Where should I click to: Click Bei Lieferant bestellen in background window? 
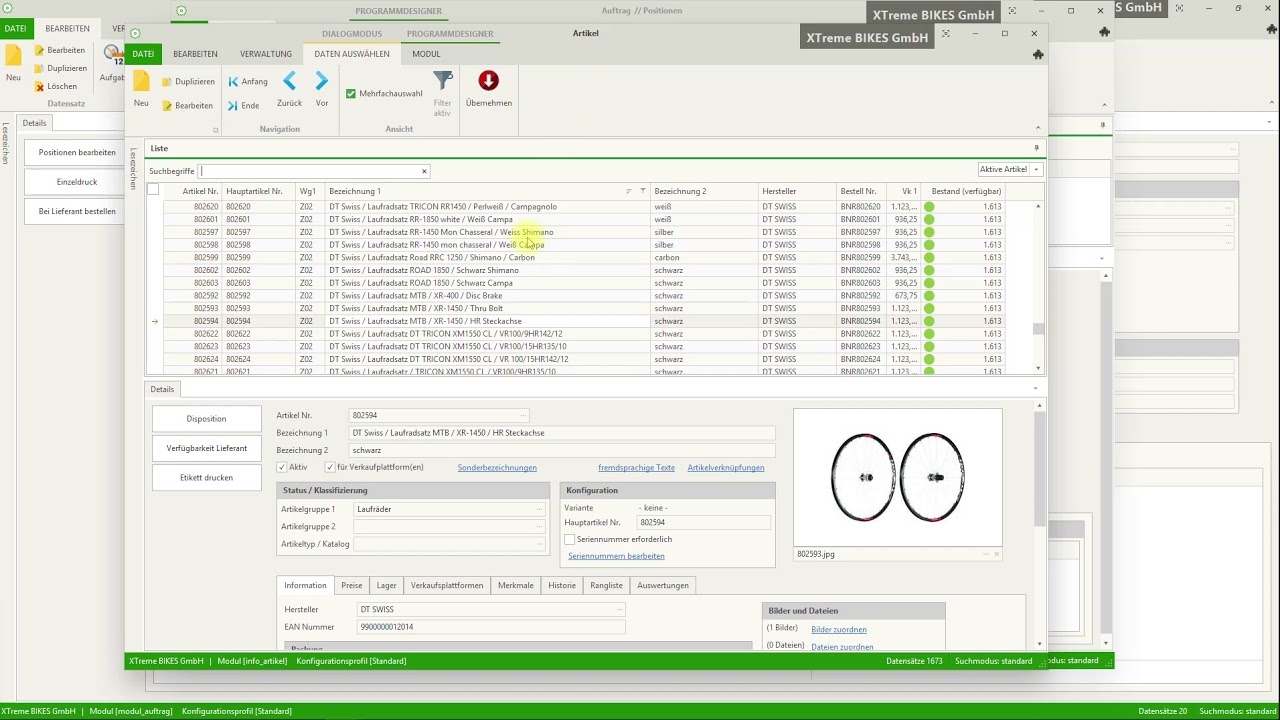pyautogui.click(x=77, y=211)
